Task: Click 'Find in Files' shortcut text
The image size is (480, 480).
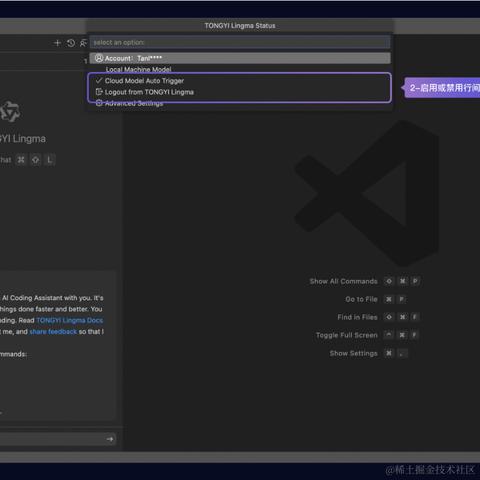Action: (357, 317)
